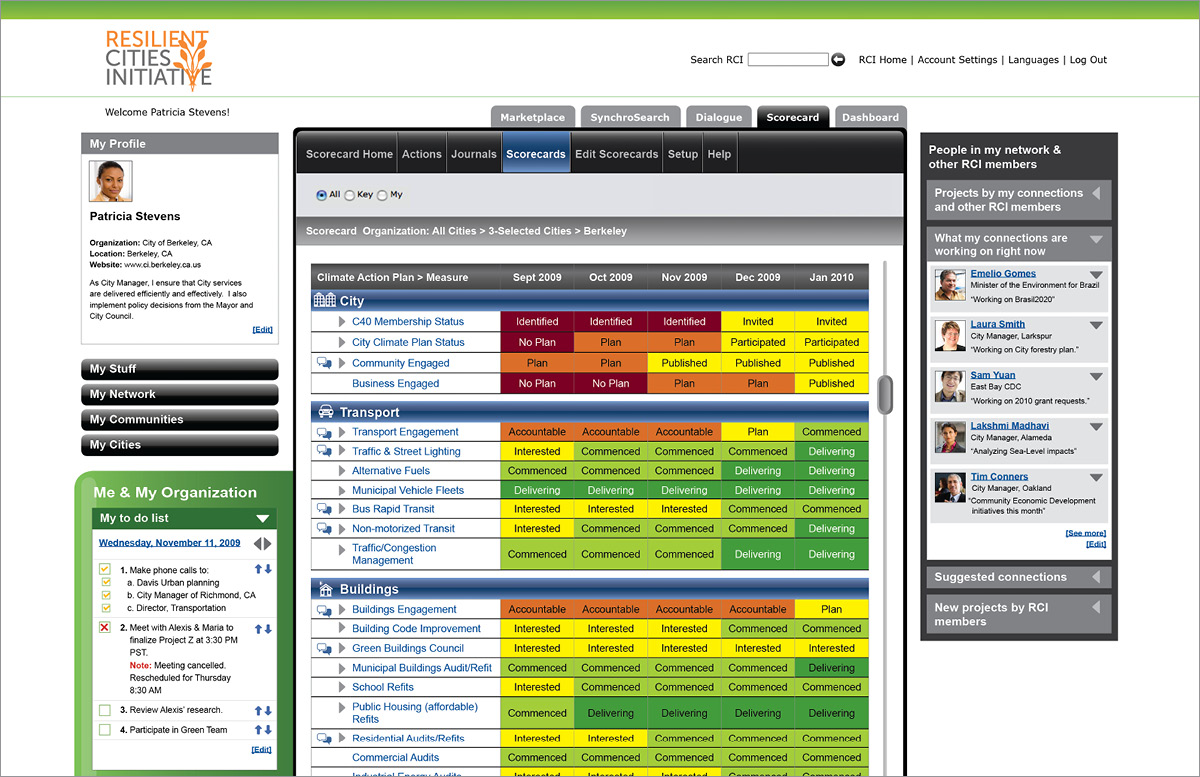Click the scorecard vertical scrollbar handle
This screenshot has width=1200, height=777.
885,394
